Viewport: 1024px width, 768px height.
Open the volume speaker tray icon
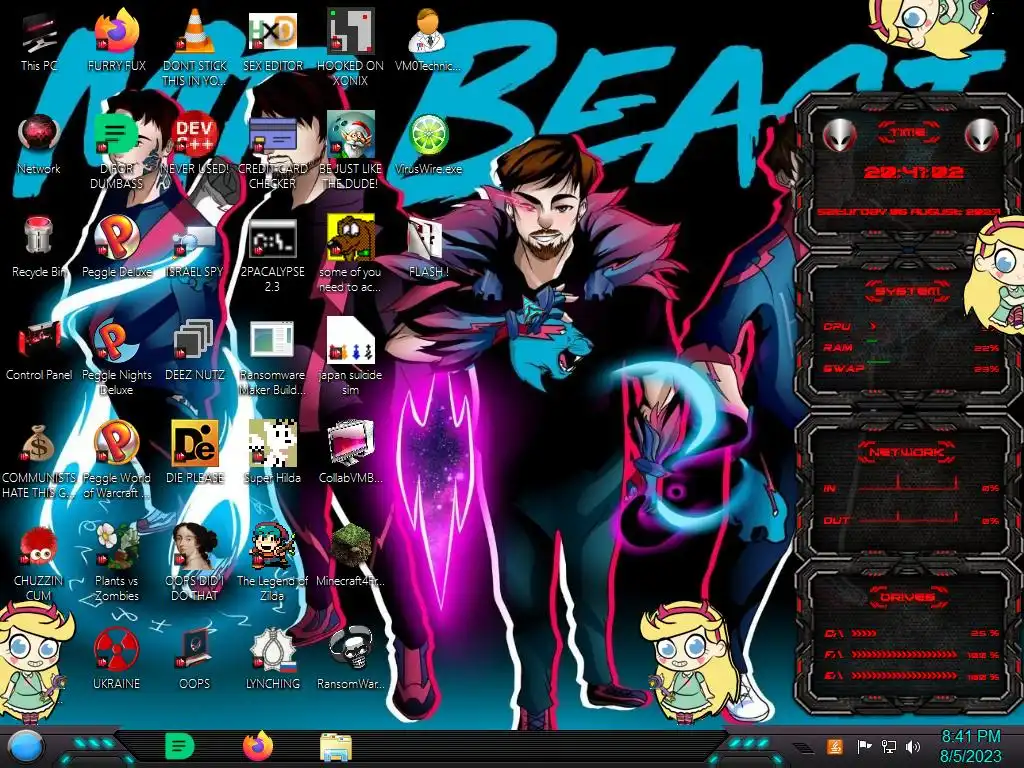(x=913, y=746)
